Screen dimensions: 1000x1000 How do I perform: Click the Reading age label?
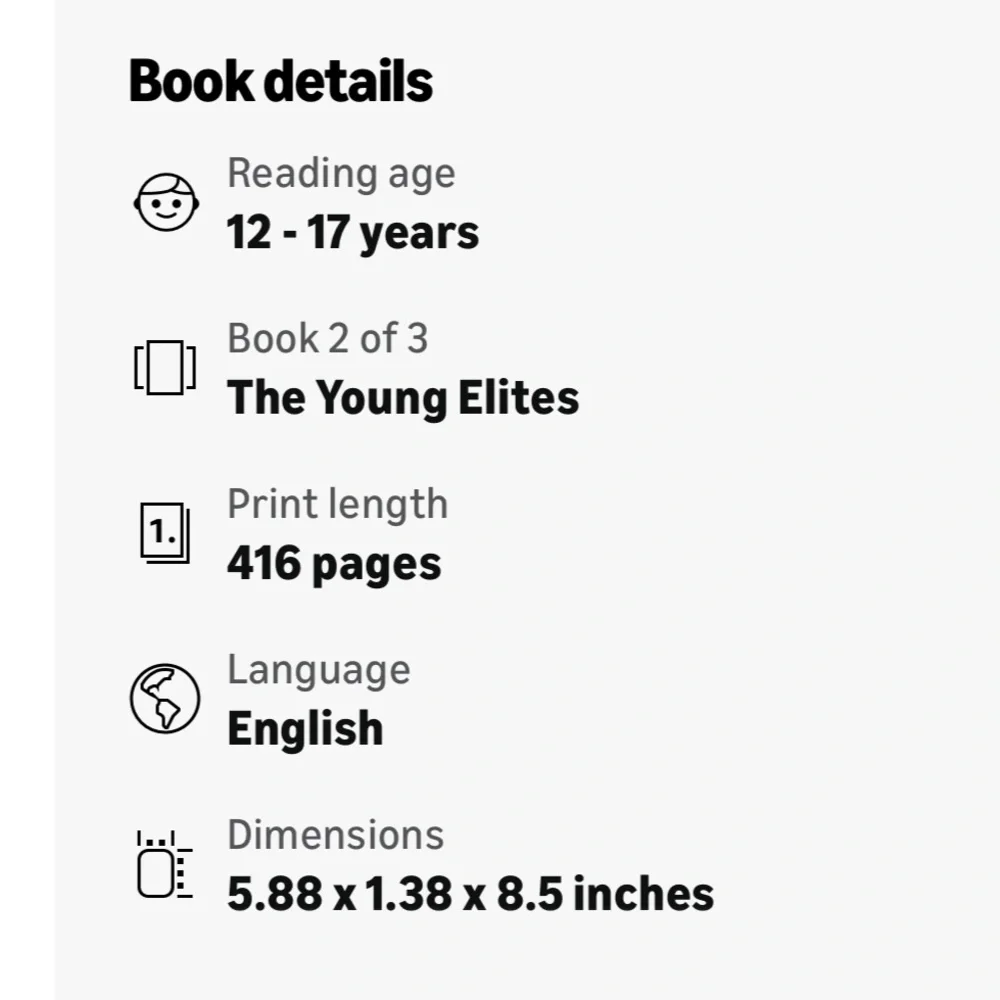[x=341, y=173]
